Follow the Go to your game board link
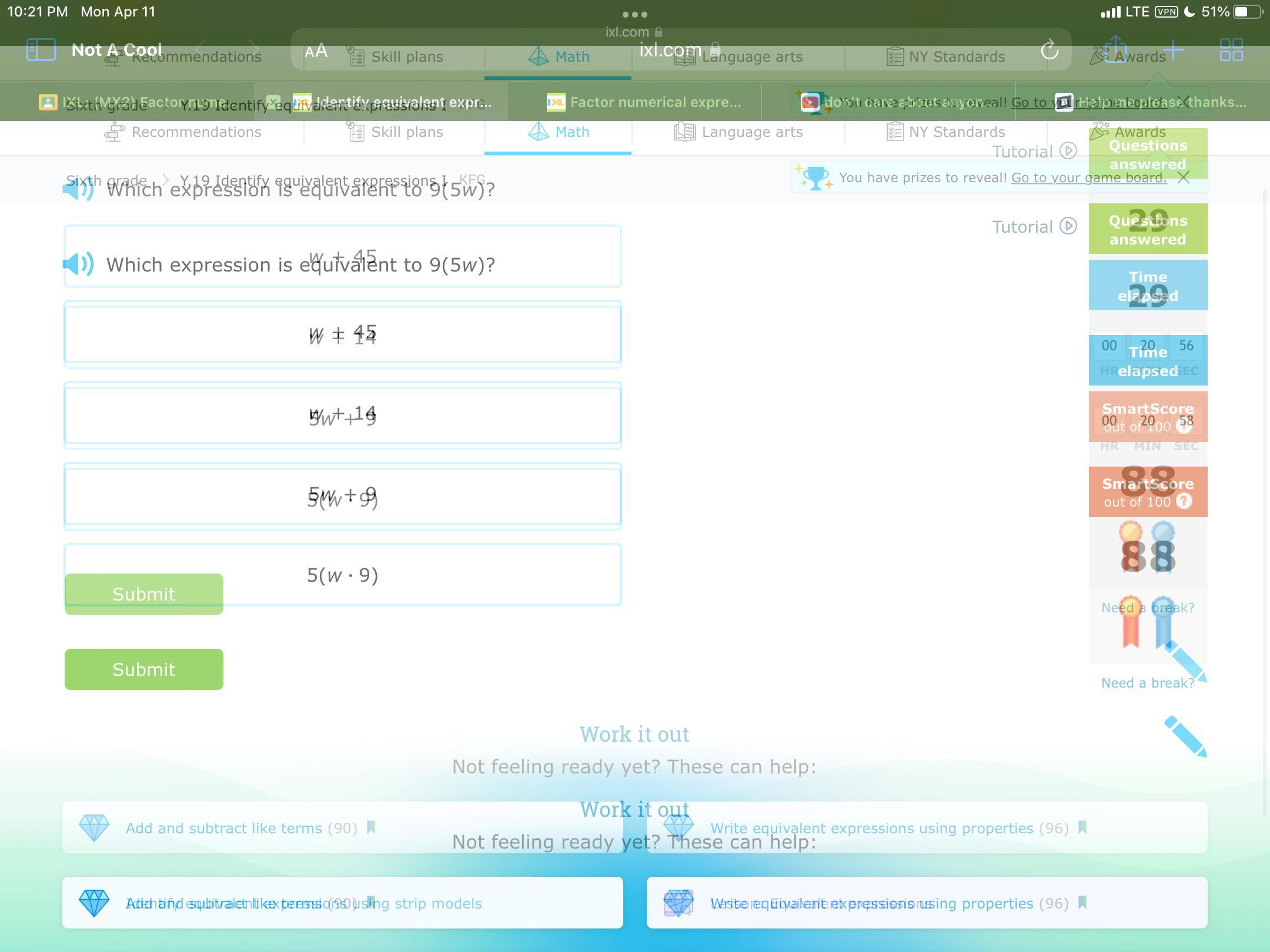The image size is (1270, 952). click(1088, 177)
